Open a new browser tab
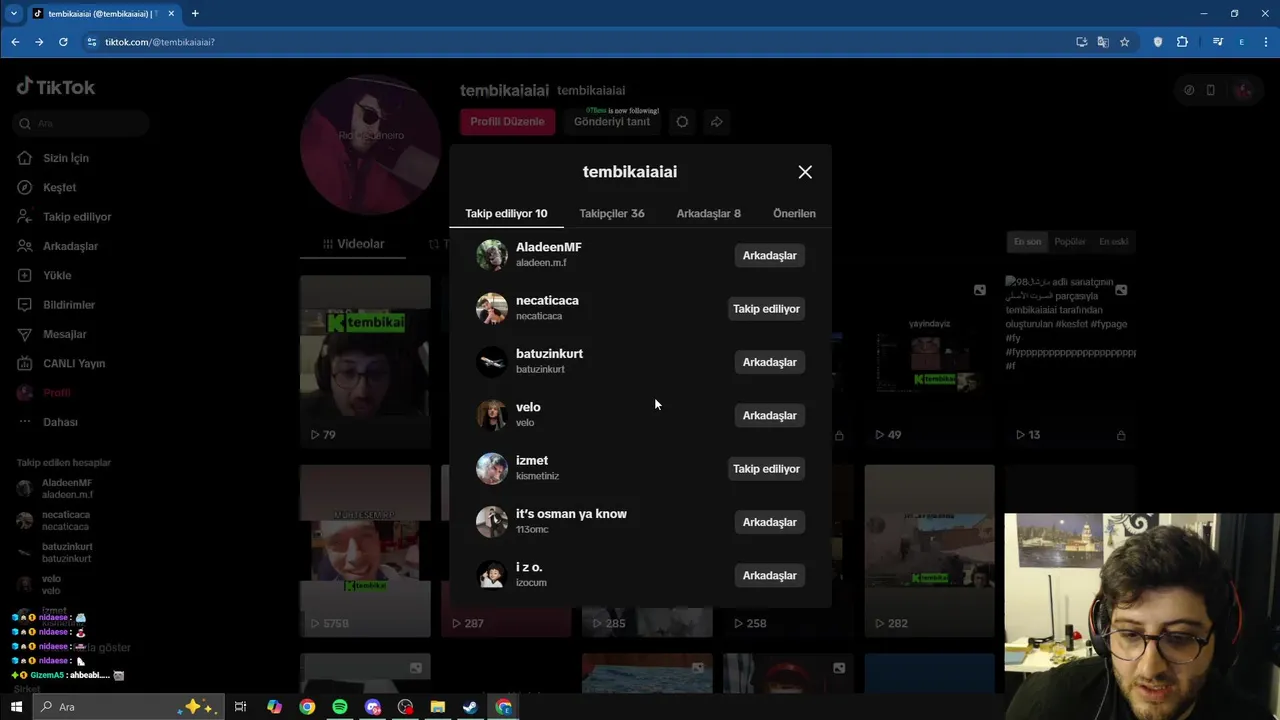 195,13
